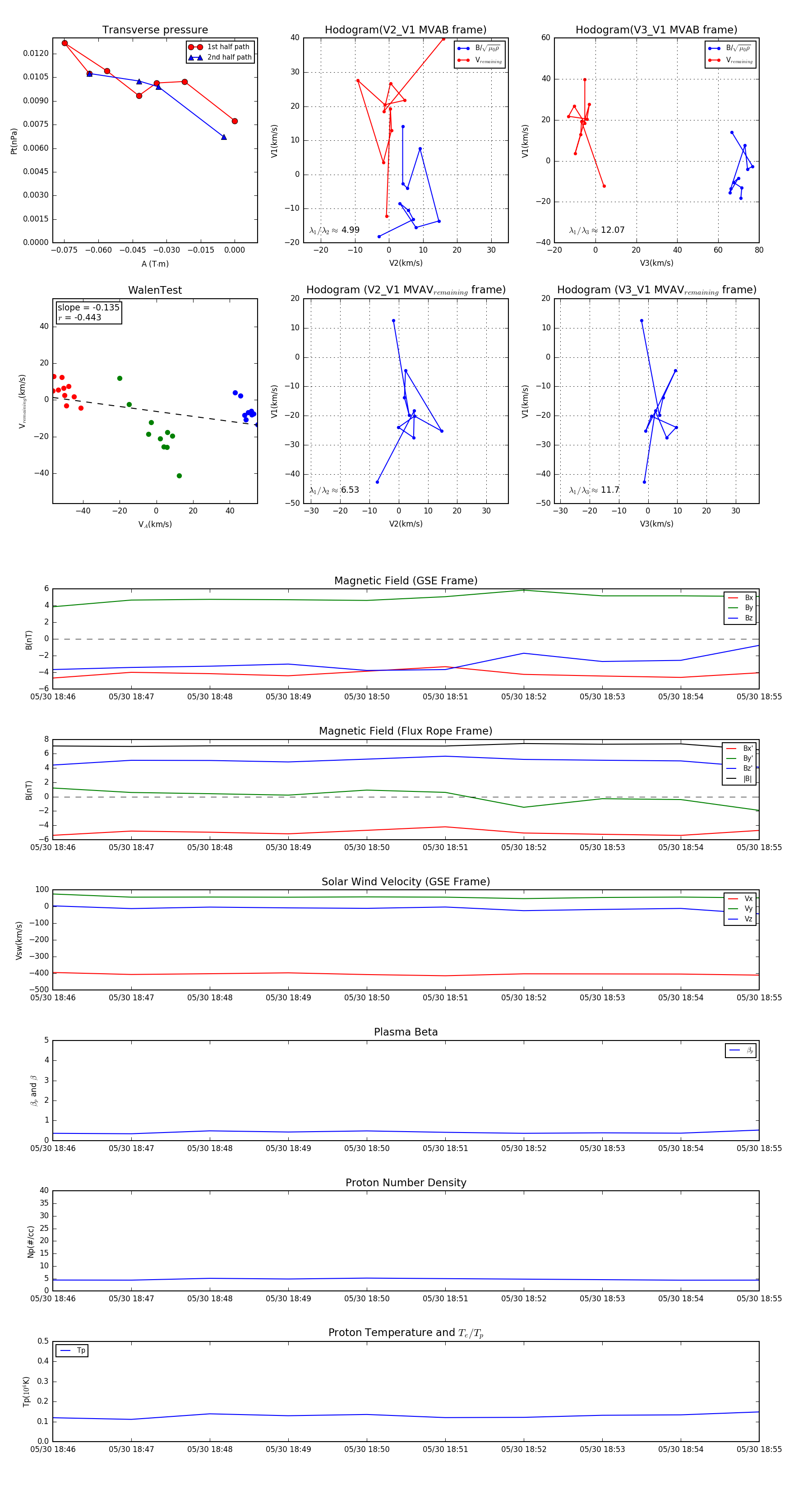Click the 'Hodogram(V2_V1 MVAB frame)' title

point(406,30)
